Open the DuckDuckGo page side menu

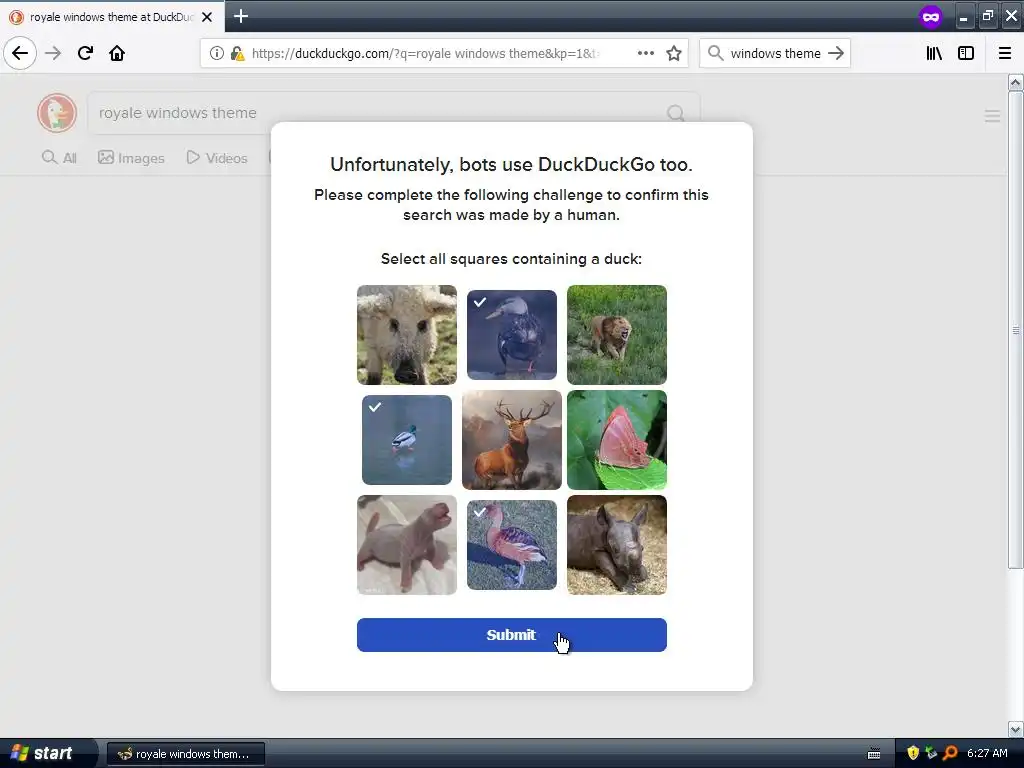(992, 116)
